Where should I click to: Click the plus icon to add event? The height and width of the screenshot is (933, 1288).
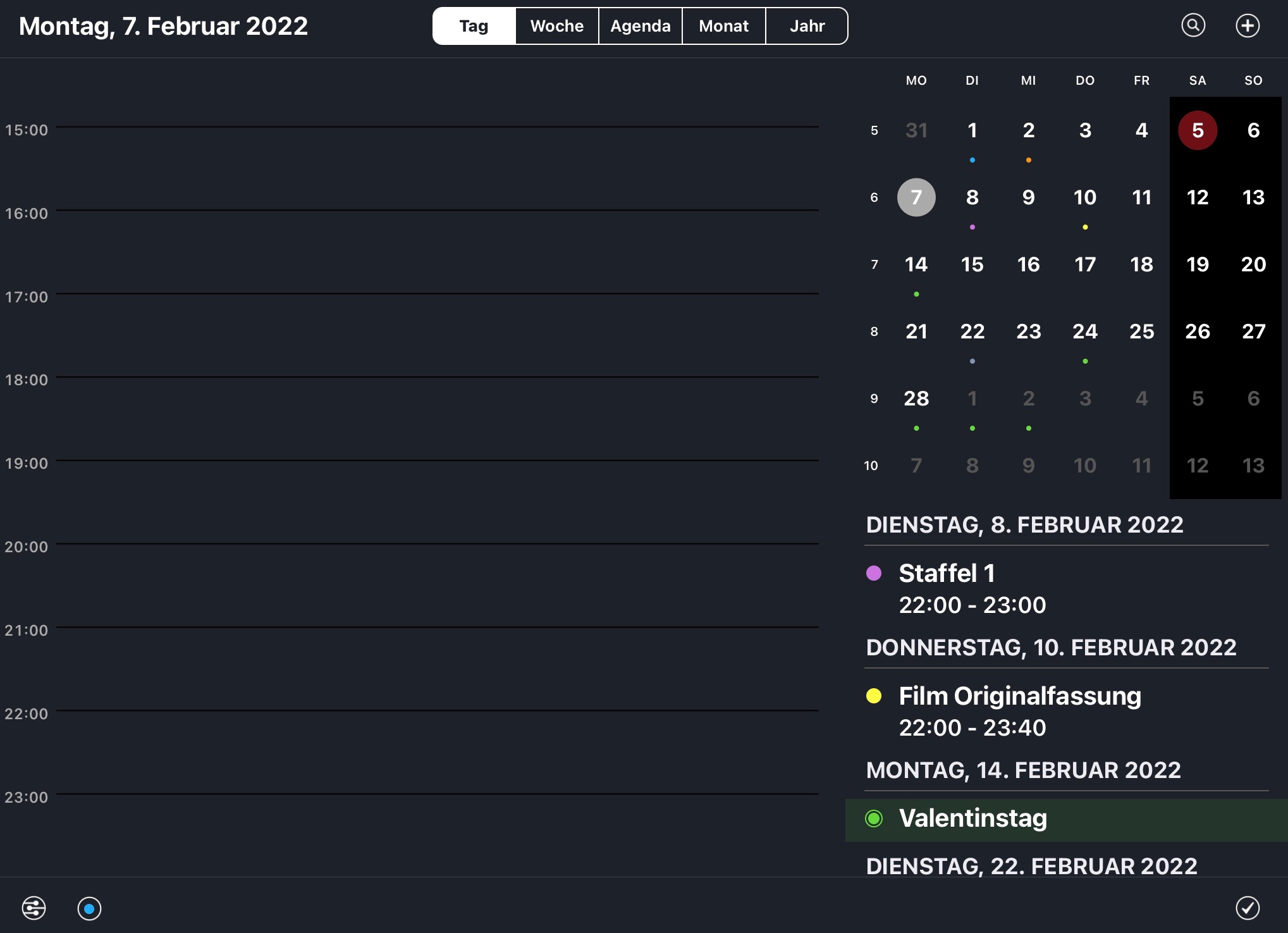[1248, 26]
